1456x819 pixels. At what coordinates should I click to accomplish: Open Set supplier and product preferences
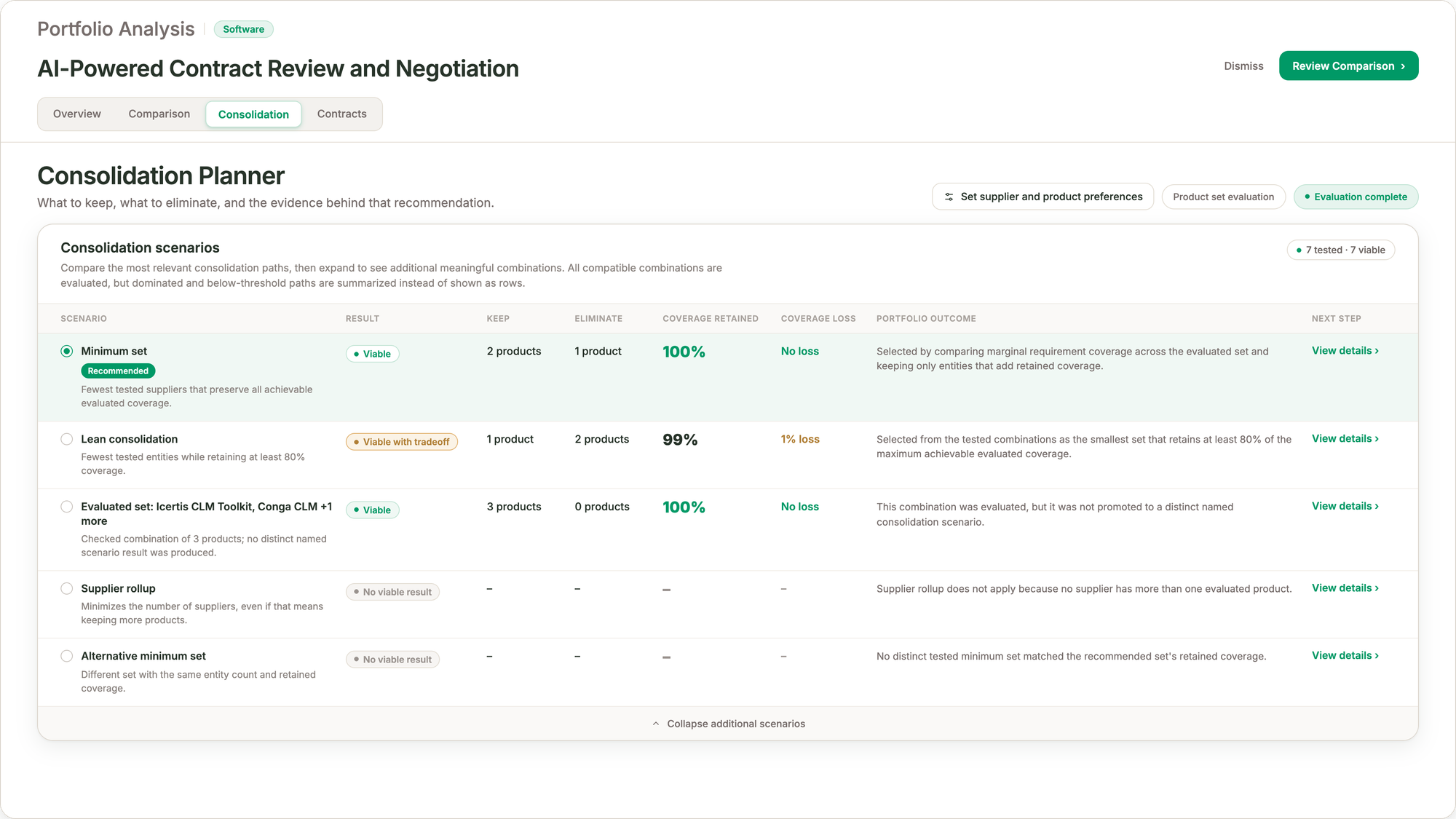[x=1042, y=197]
